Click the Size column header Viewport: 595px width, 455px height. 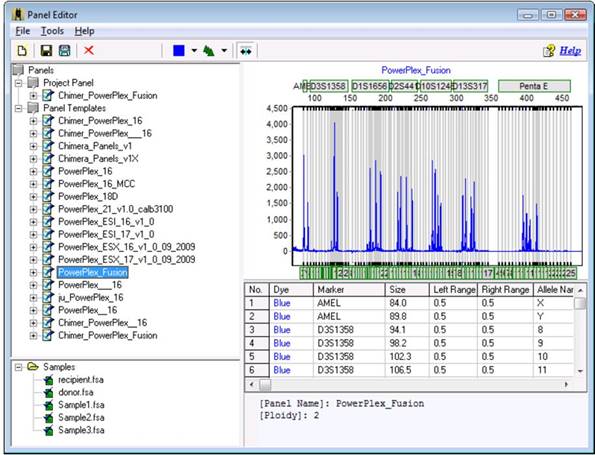coord(407,290)
